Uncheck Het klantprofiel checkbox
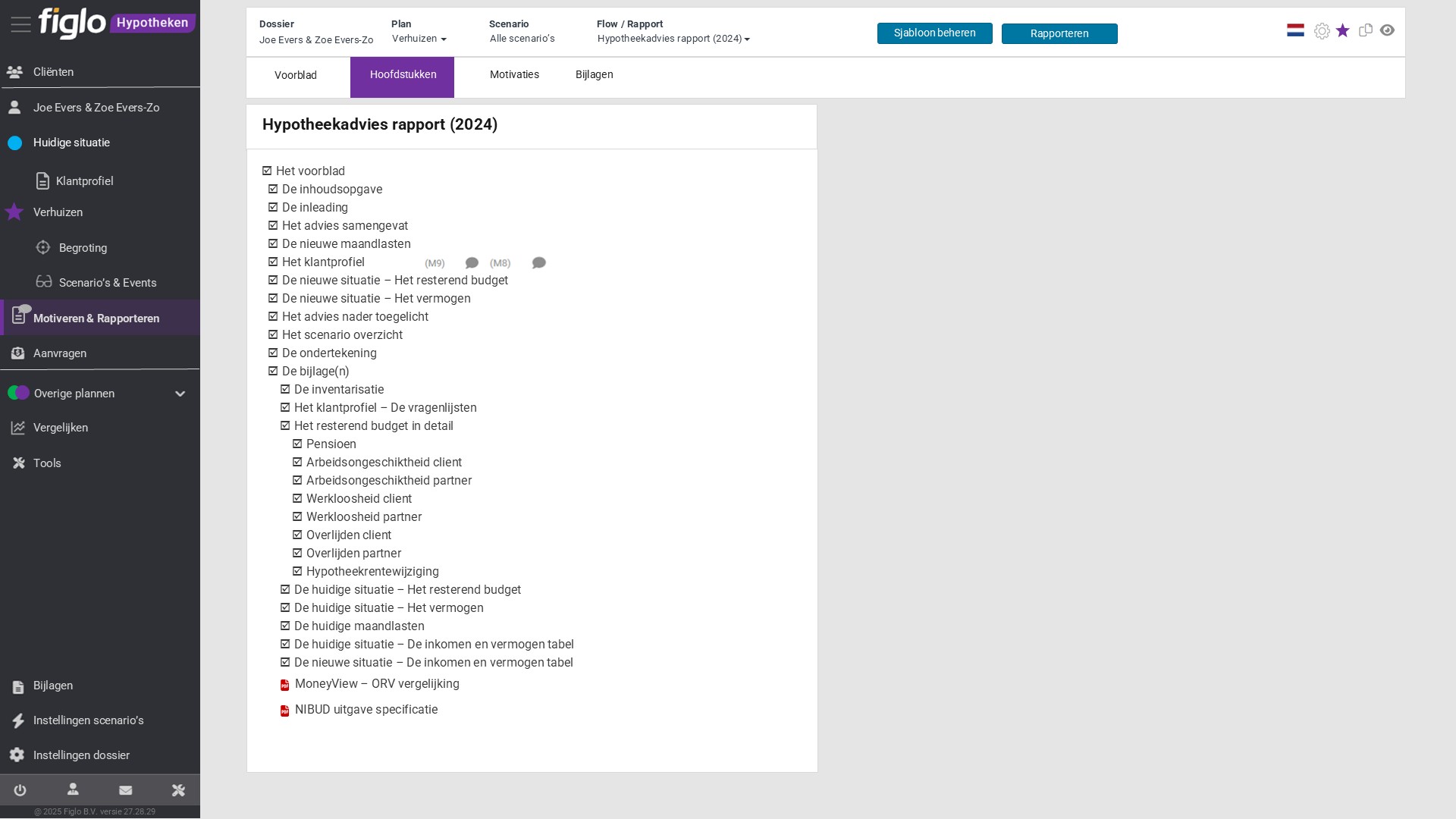The image size is (1456, 819). [x=273, y=262]
